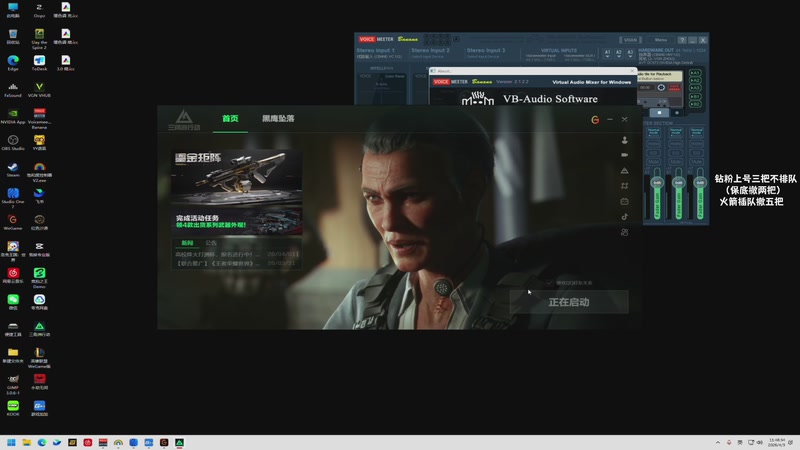The image size is (800, 450).
Task: Open the FxSound desktop icon
Action: (13, 89)
